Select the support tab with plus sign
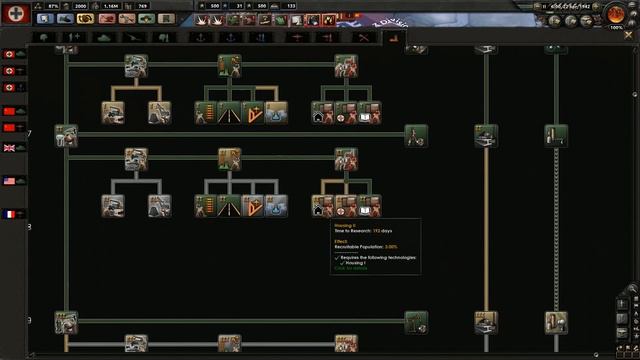640x360 pixels. coord(74,38)
